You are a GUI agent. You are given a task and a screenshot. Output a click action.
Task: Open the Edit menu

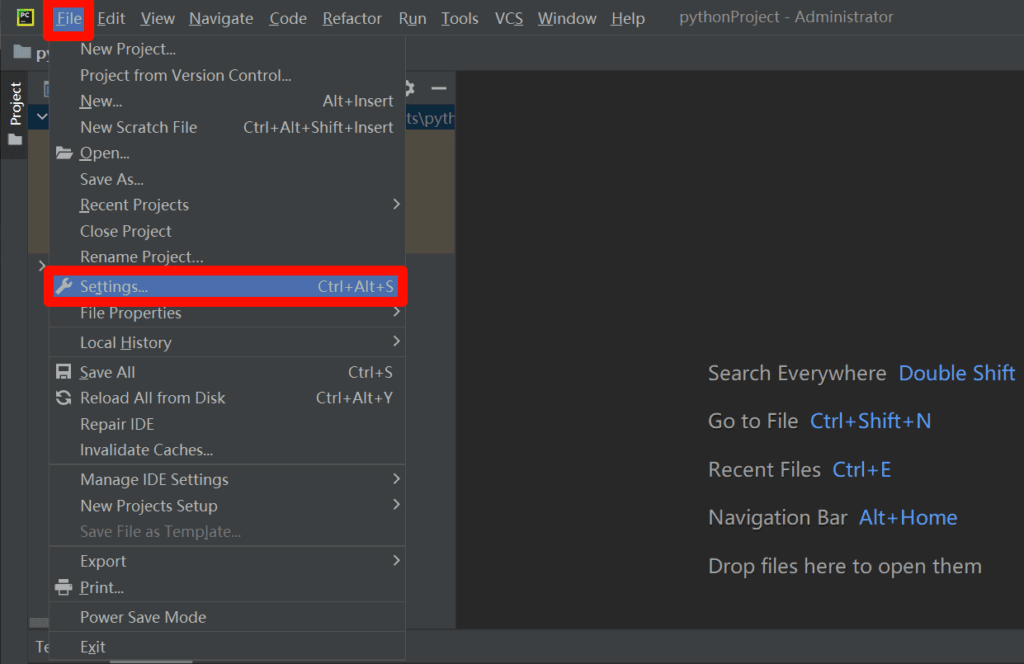(x=111, y=17)
